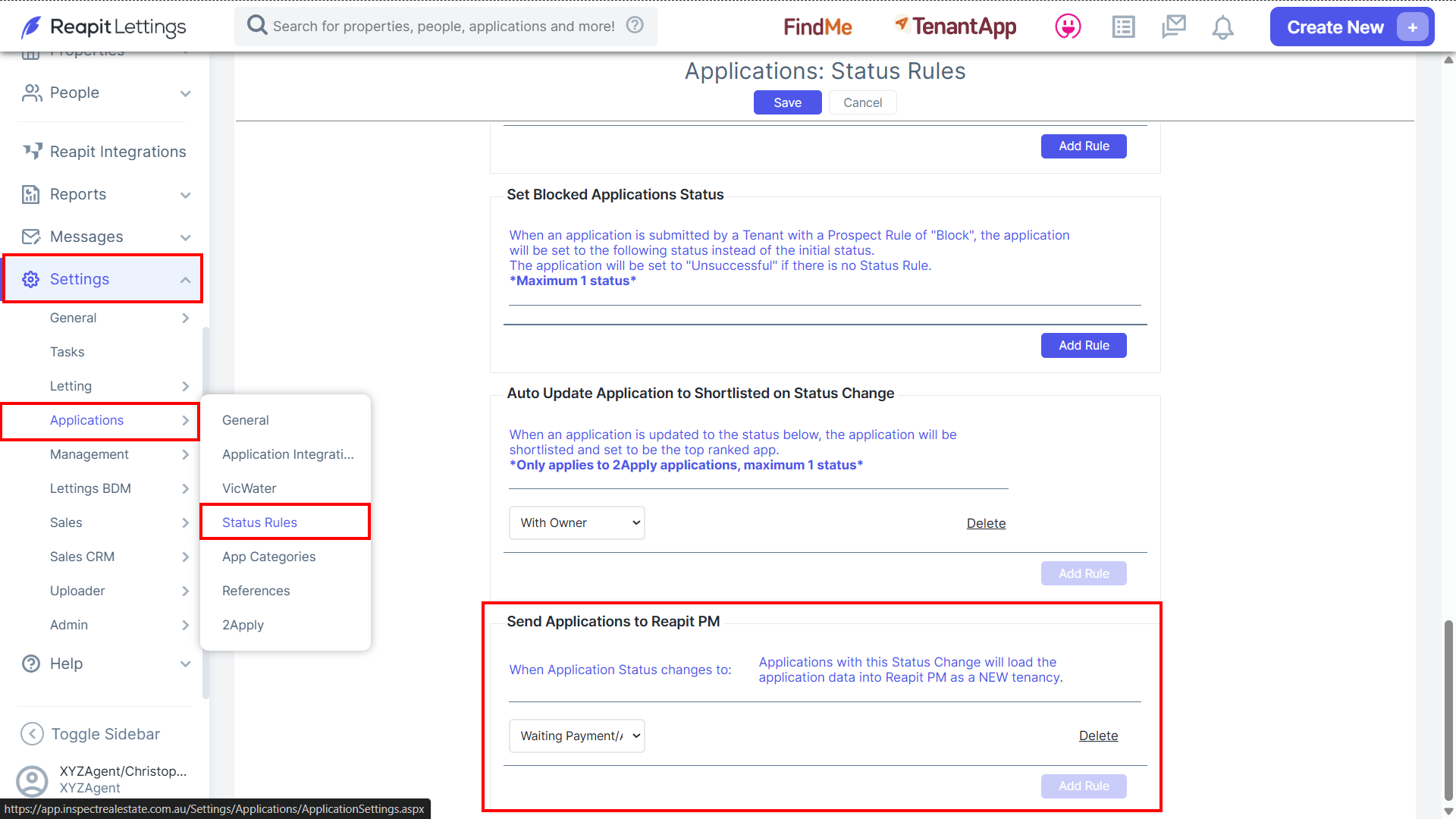Delete the Waiting Payment rule
Viewport: 1456px width, 819px height.
pyautogui.click(x=1098, y=736)
